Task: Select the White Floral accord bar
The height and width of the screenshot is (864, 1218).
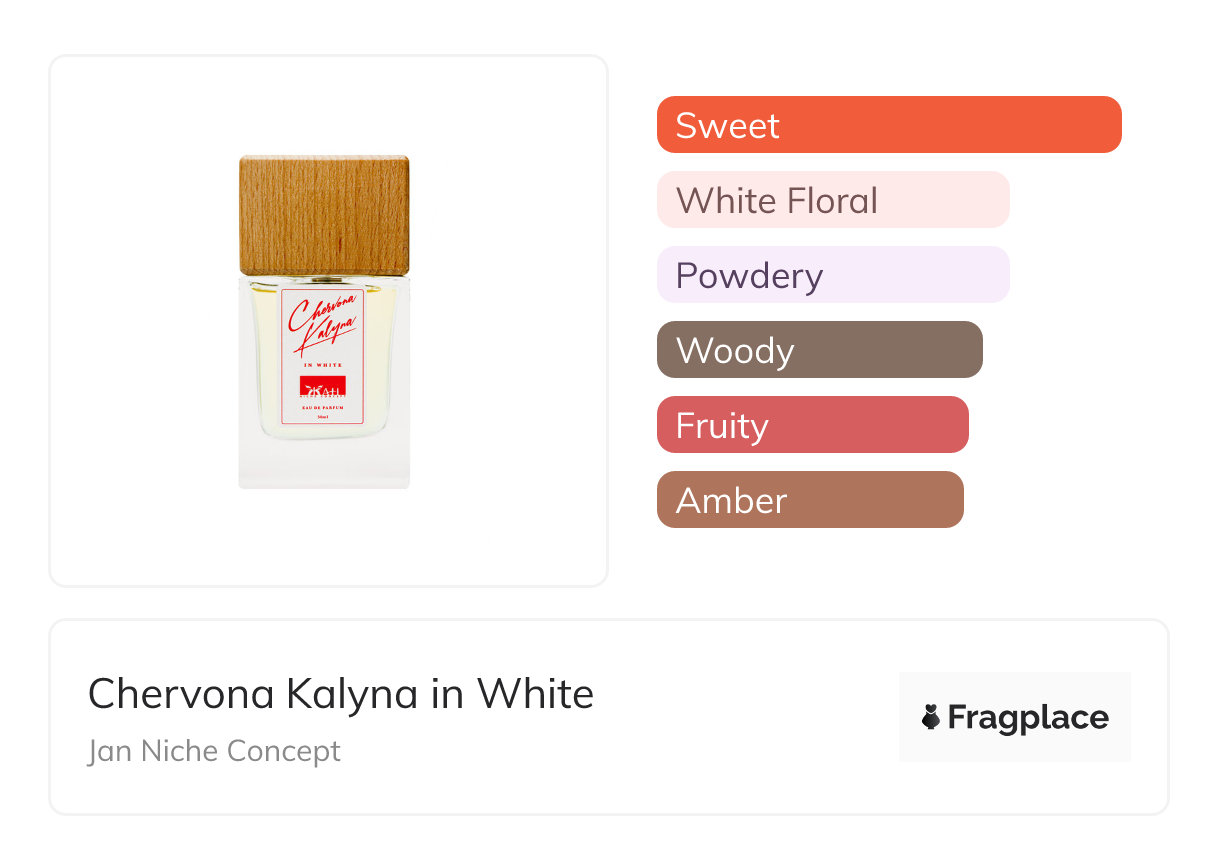Action: pos(832,200)
